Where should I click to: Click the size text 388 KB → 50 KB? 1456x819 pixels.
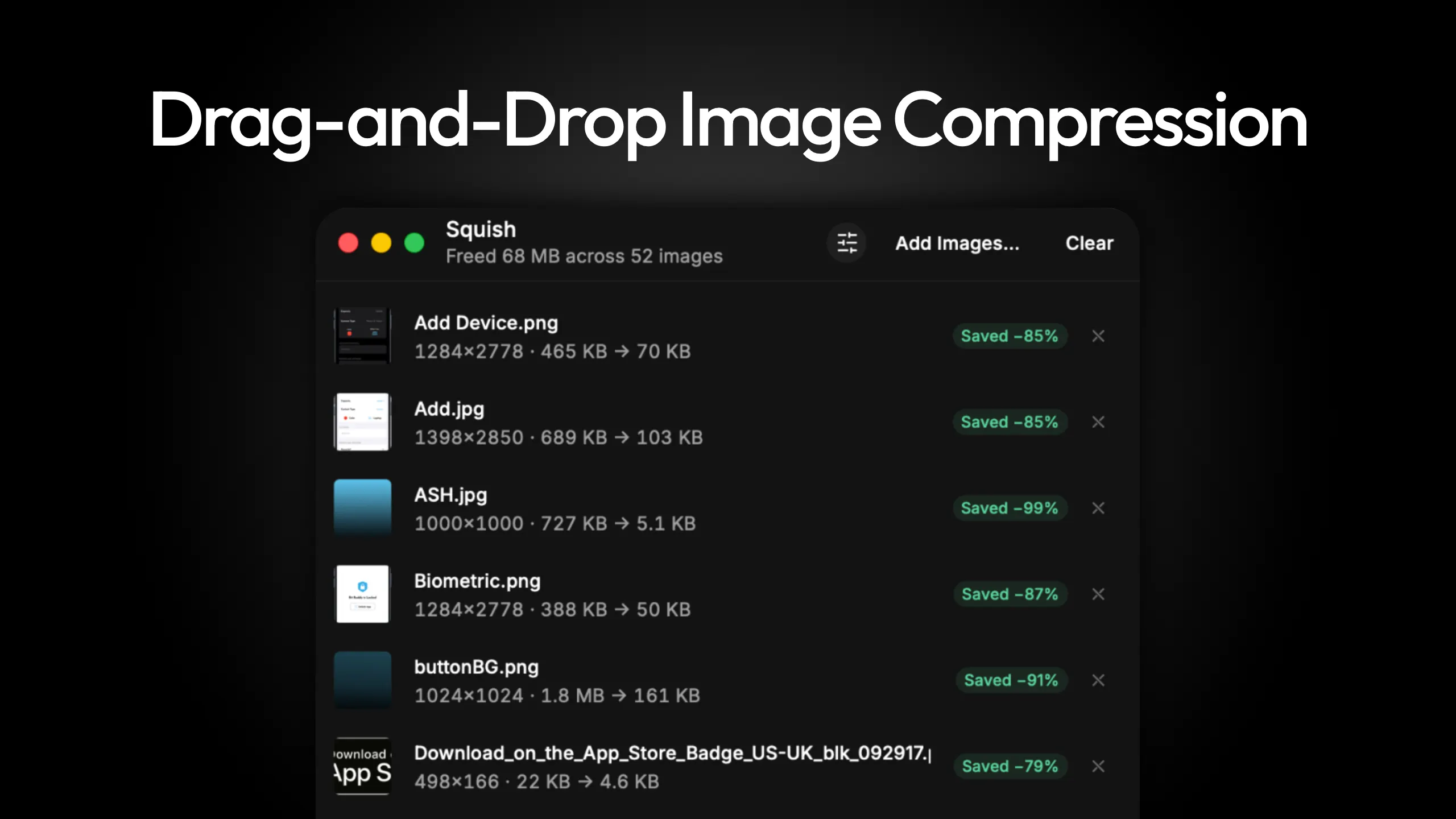coord(615,610)
